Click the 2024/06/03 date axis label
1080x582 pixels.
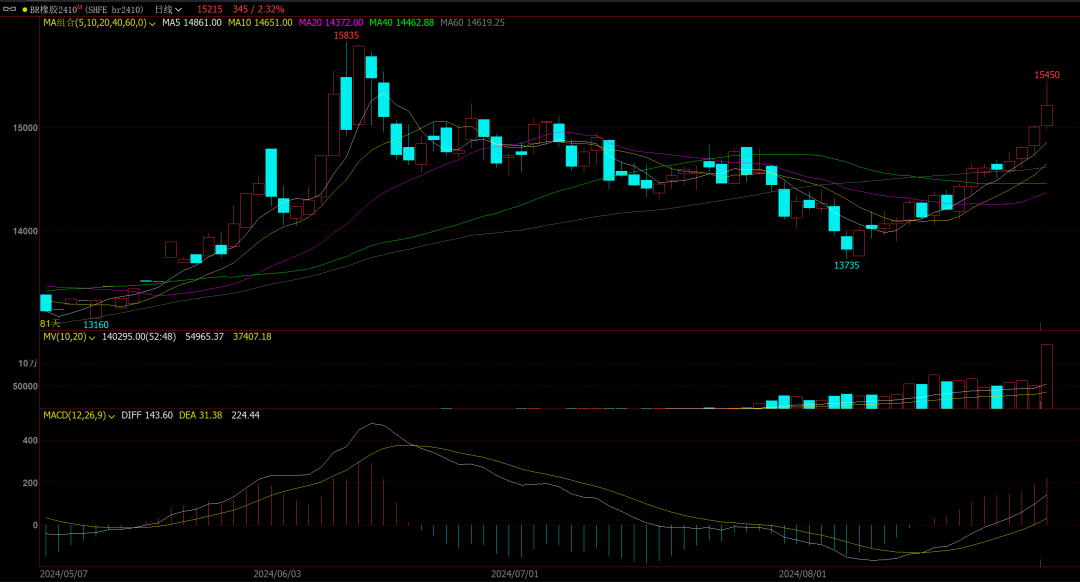277,574
